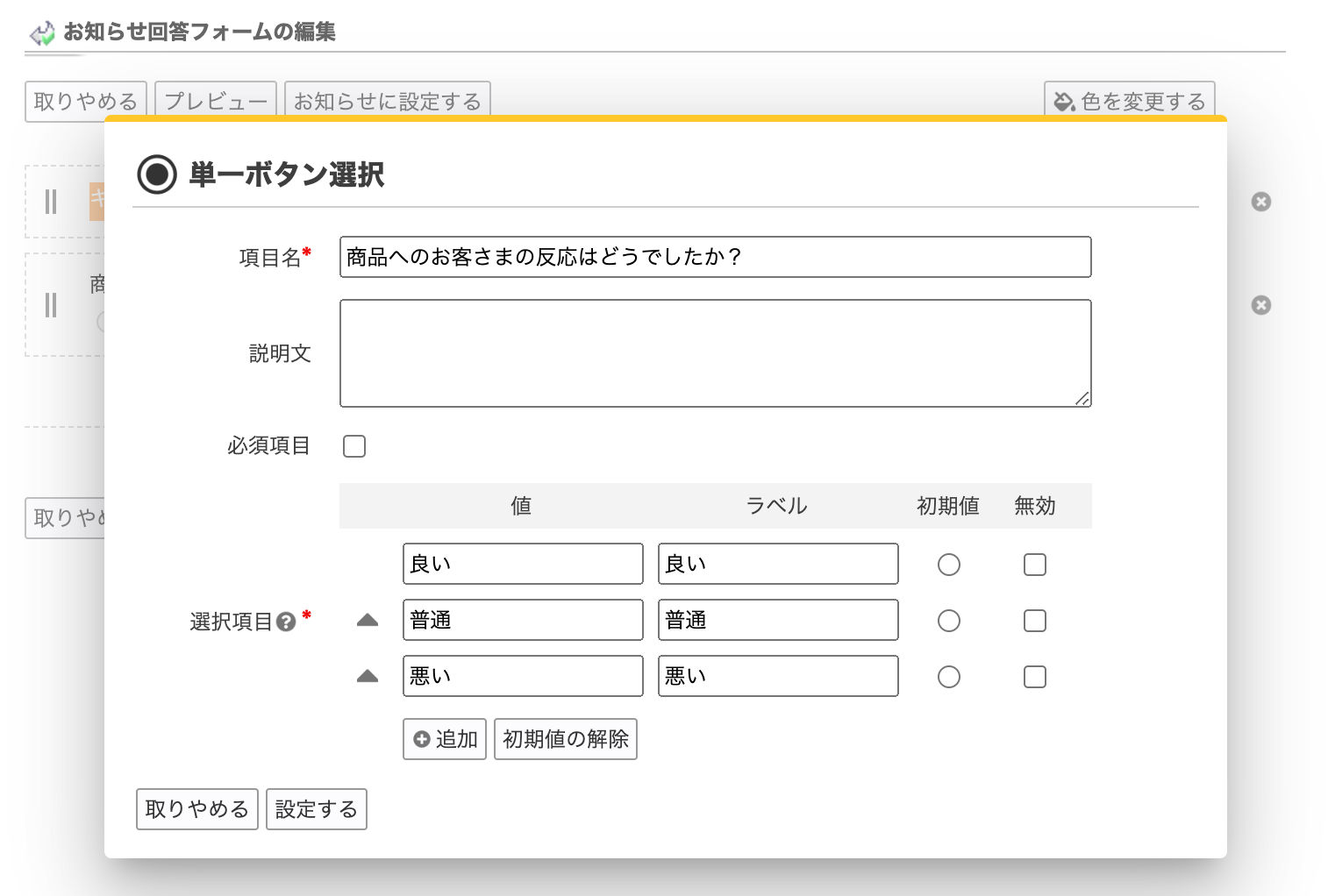
Task: Disable the 良い option via checkbox
Action: click(x=1035, y=565)
